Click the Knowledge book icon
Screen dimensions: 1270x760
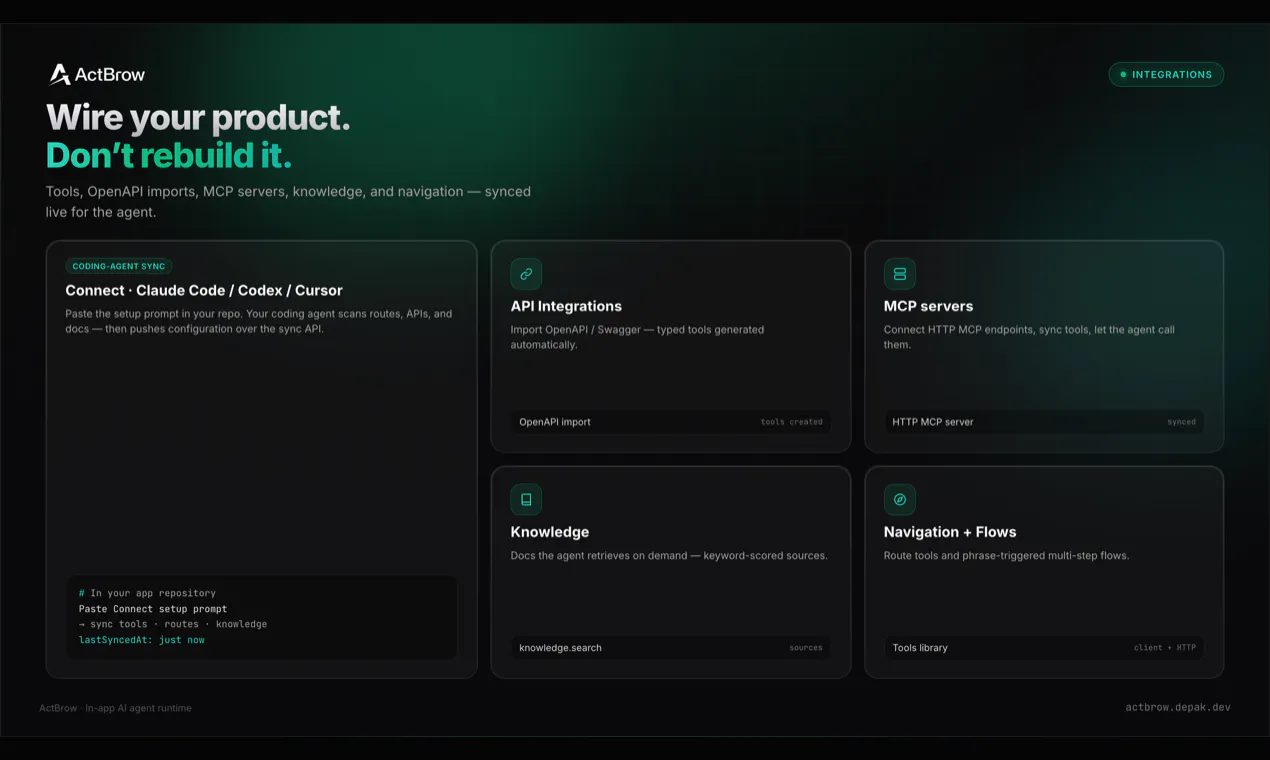pos(526,500)
